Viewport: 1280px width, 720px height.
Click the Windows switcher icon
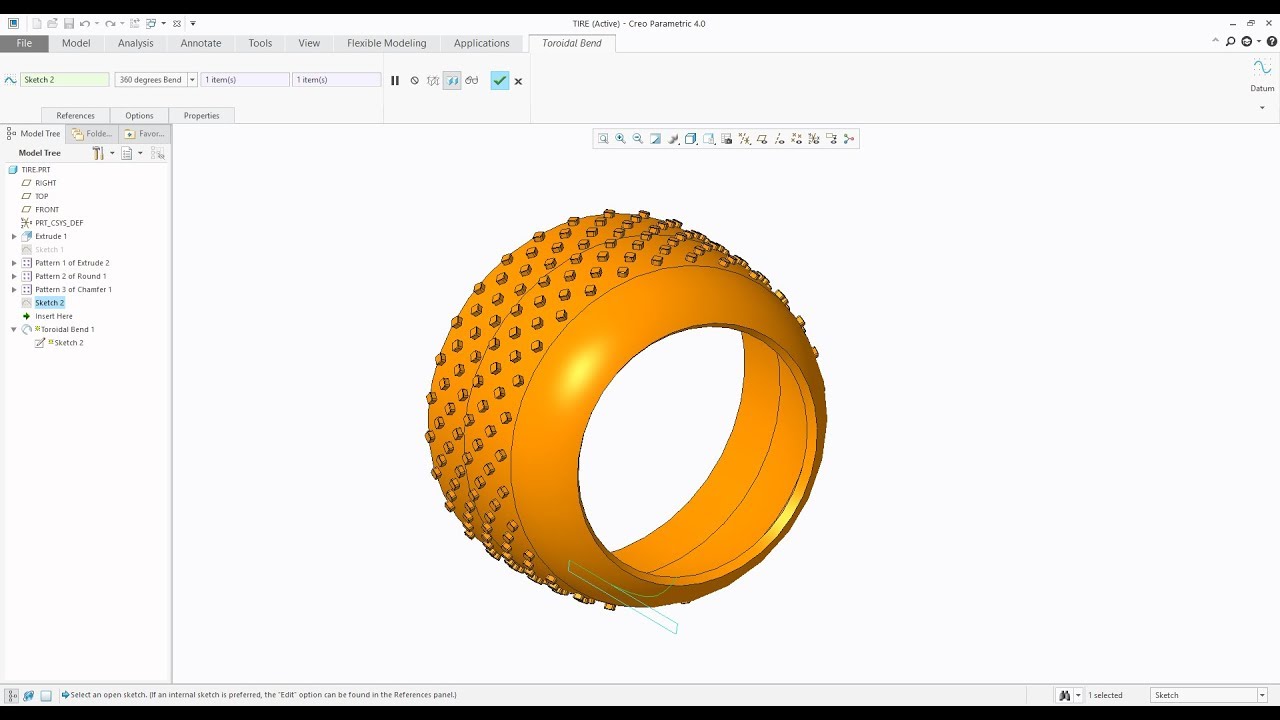[151, 23]
